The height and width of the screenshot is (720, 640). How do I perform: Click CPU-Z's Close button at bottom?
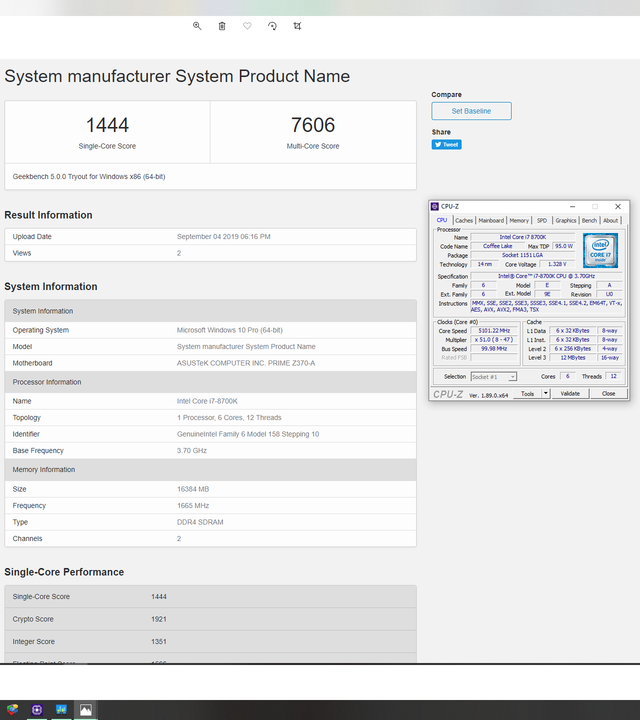(x=608, y=394)
